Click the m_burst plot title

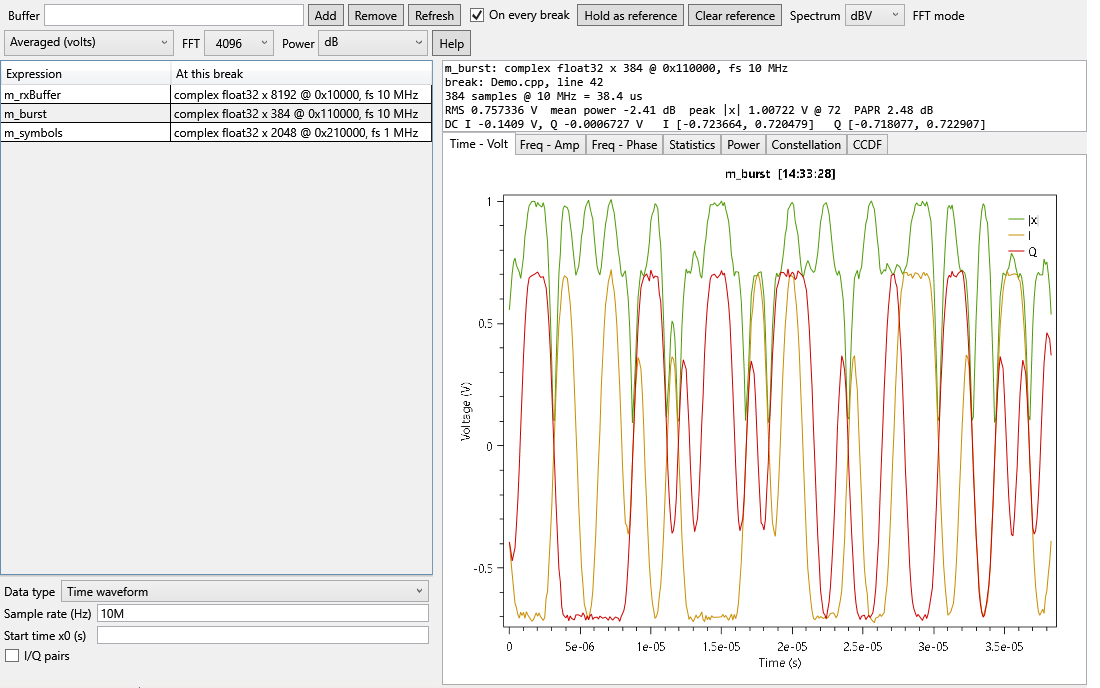[x=780, y=174]
